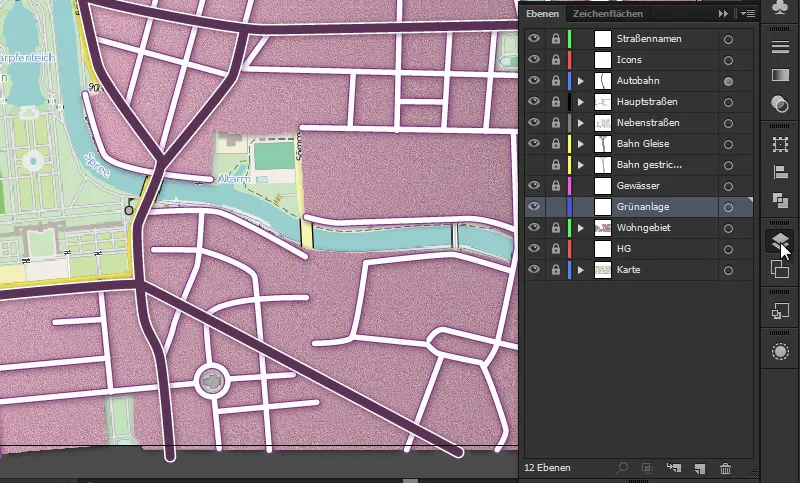Open the dotted square panel icon in the dock
Viewport: 800px width, 483px height.
[780, 144]
